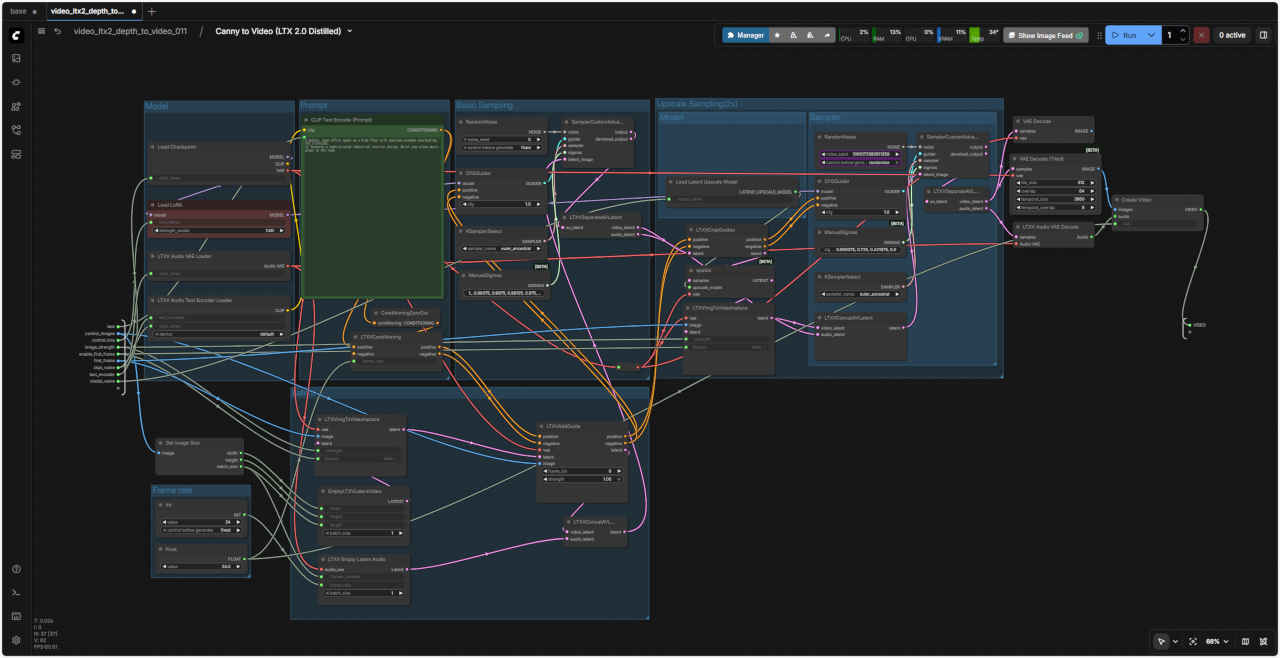Add a new workflow tab with plus

click(x=152, y=11)
